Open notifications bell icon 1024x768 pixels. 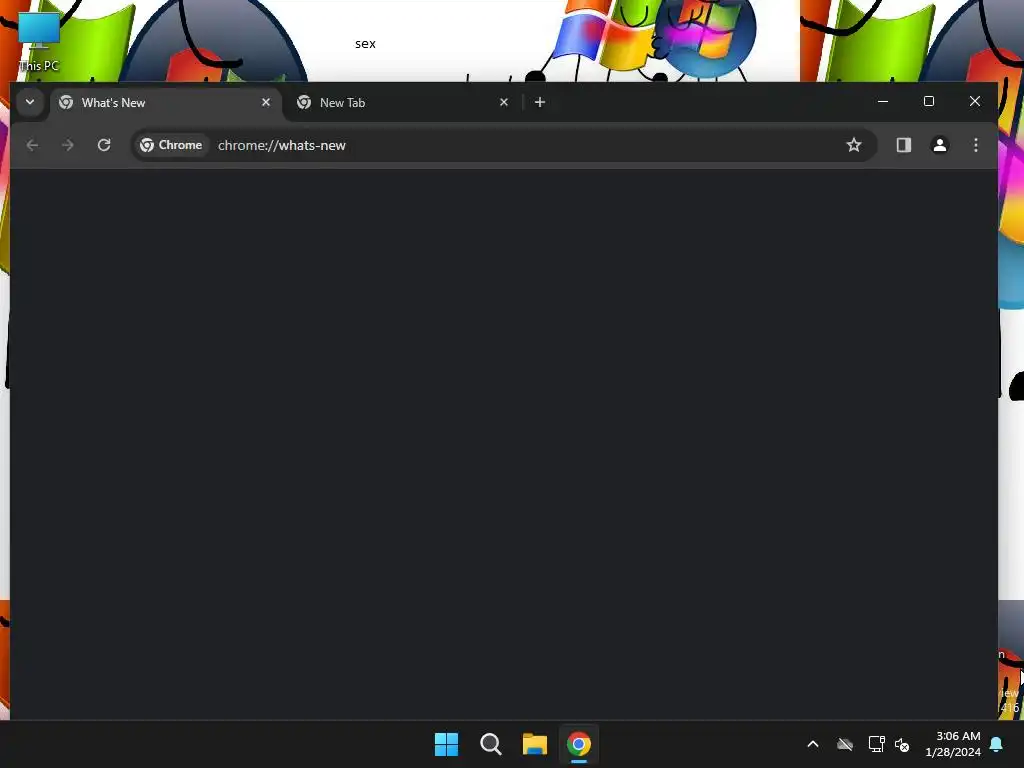tap(997, 744)
